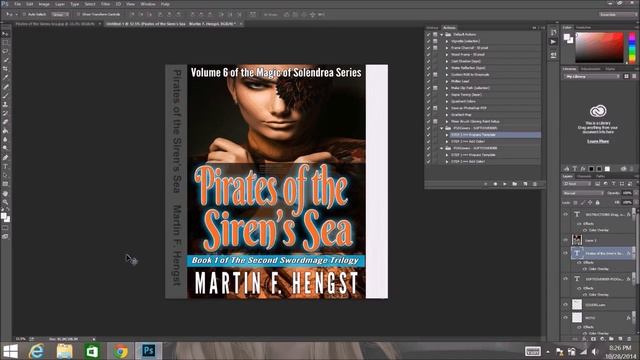Open Google Chrome from taskbar
This screenshot has height=360, width=640.
pos(120,351)
